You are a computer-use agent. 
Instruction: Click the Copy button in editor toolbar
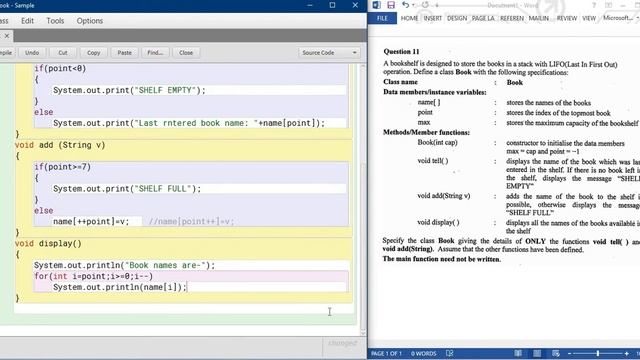(x=93, y=53)
